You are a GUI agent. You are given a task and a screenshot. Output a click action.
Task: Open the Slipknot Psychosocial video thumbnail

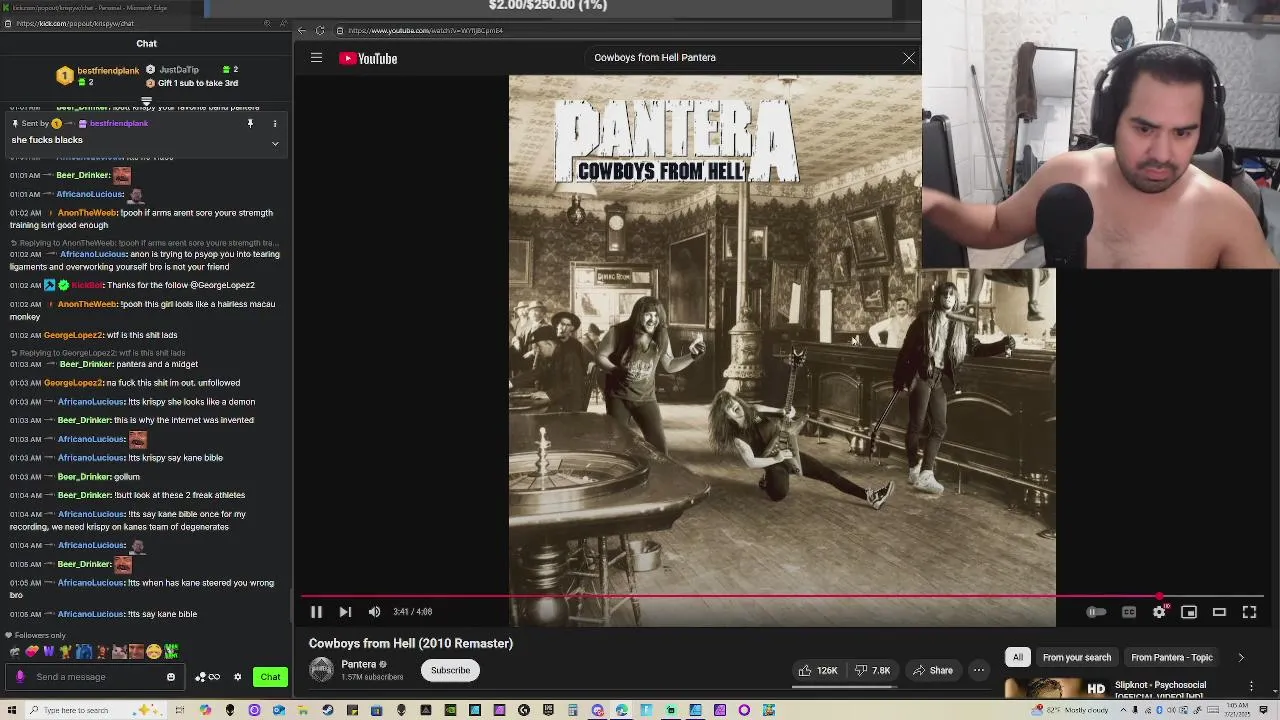coord(1056,688)
